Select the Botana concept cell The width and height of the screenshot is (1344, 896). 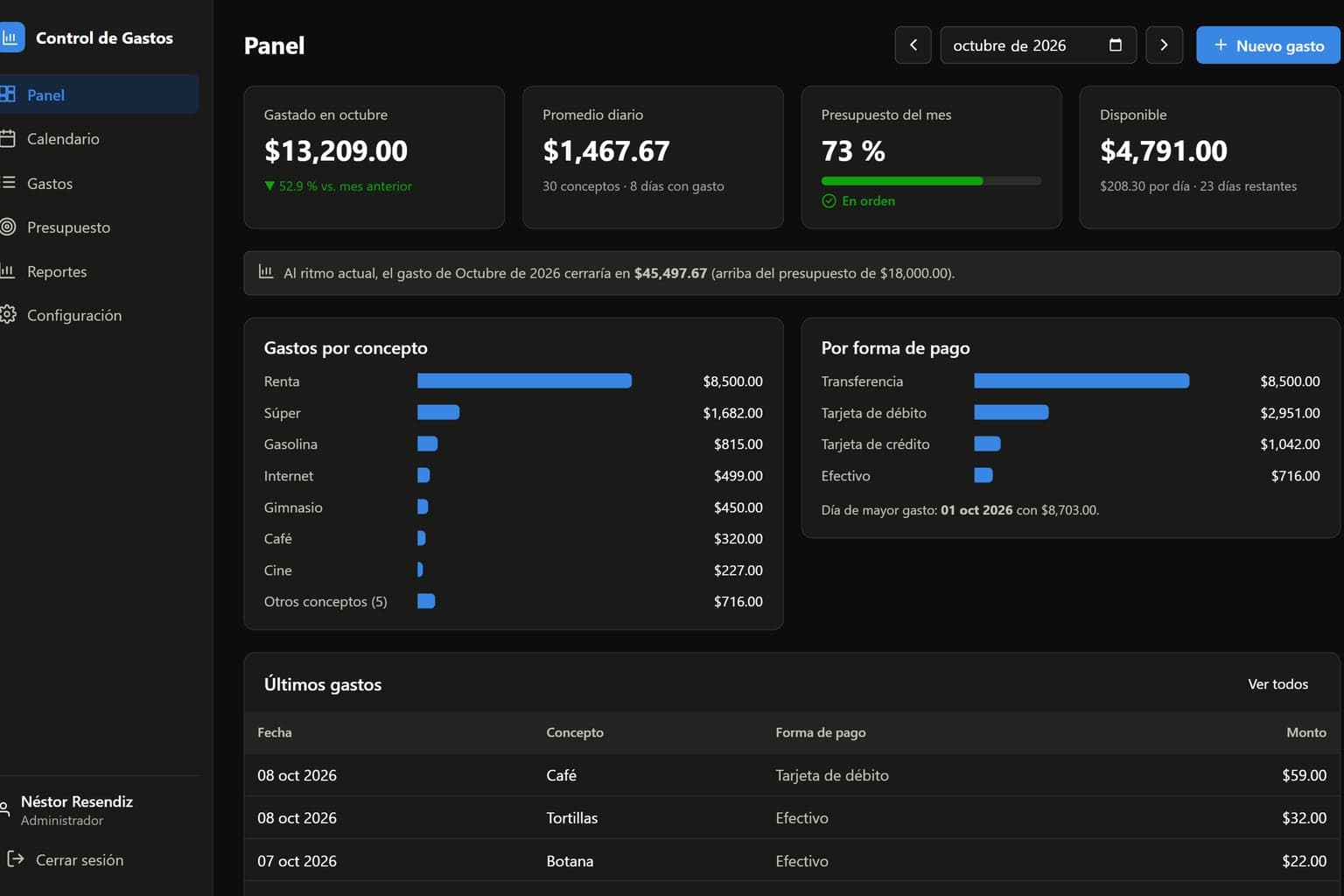pyautogui.click(x=570, y=861)
